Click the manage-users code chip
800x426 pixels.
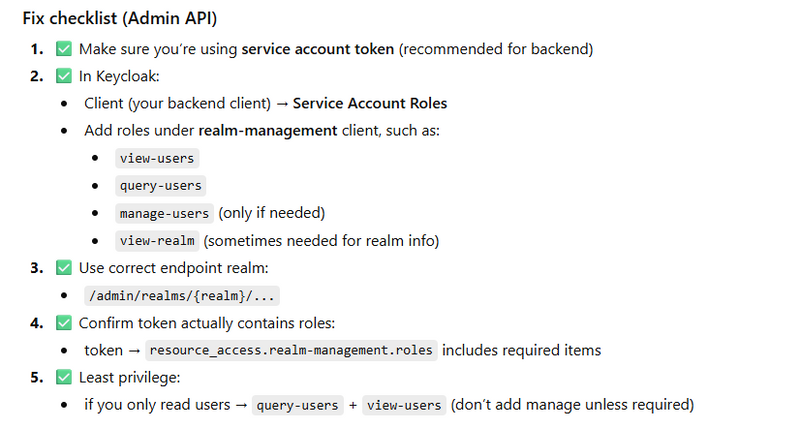164,213
